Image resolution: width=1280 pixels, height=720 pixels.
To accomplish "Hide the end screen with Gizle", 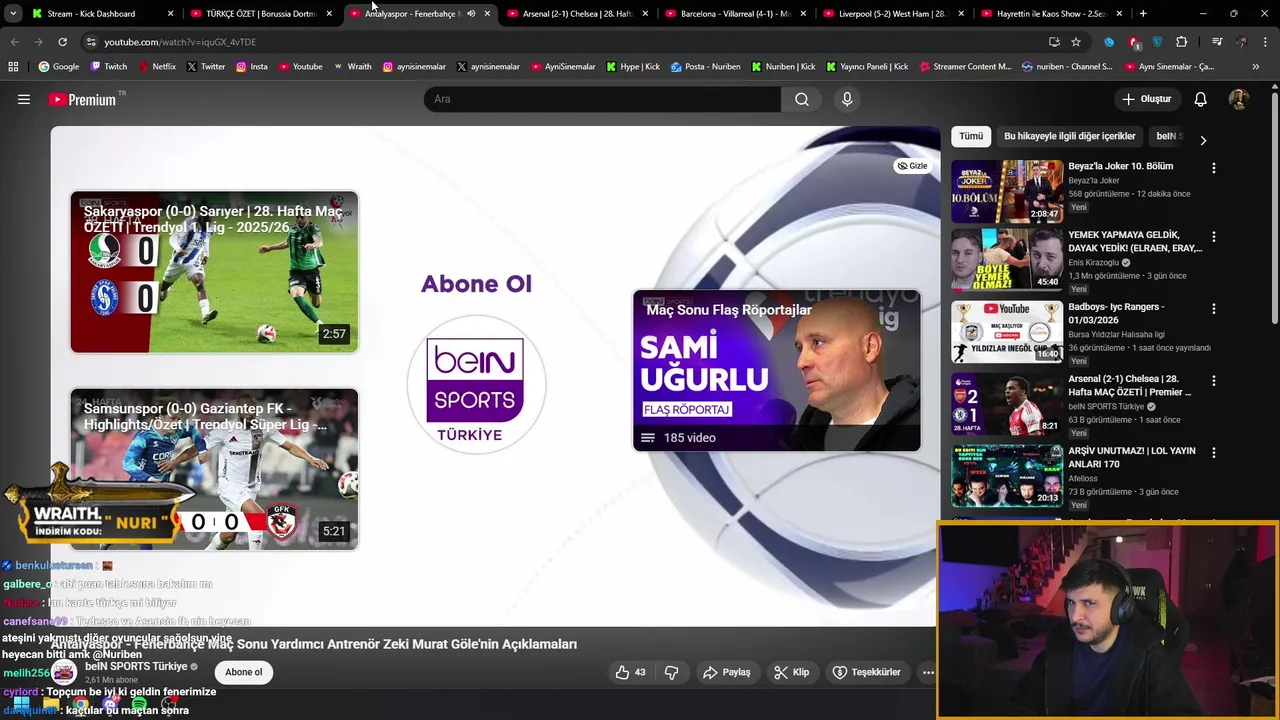I will (x=912, y=166).
